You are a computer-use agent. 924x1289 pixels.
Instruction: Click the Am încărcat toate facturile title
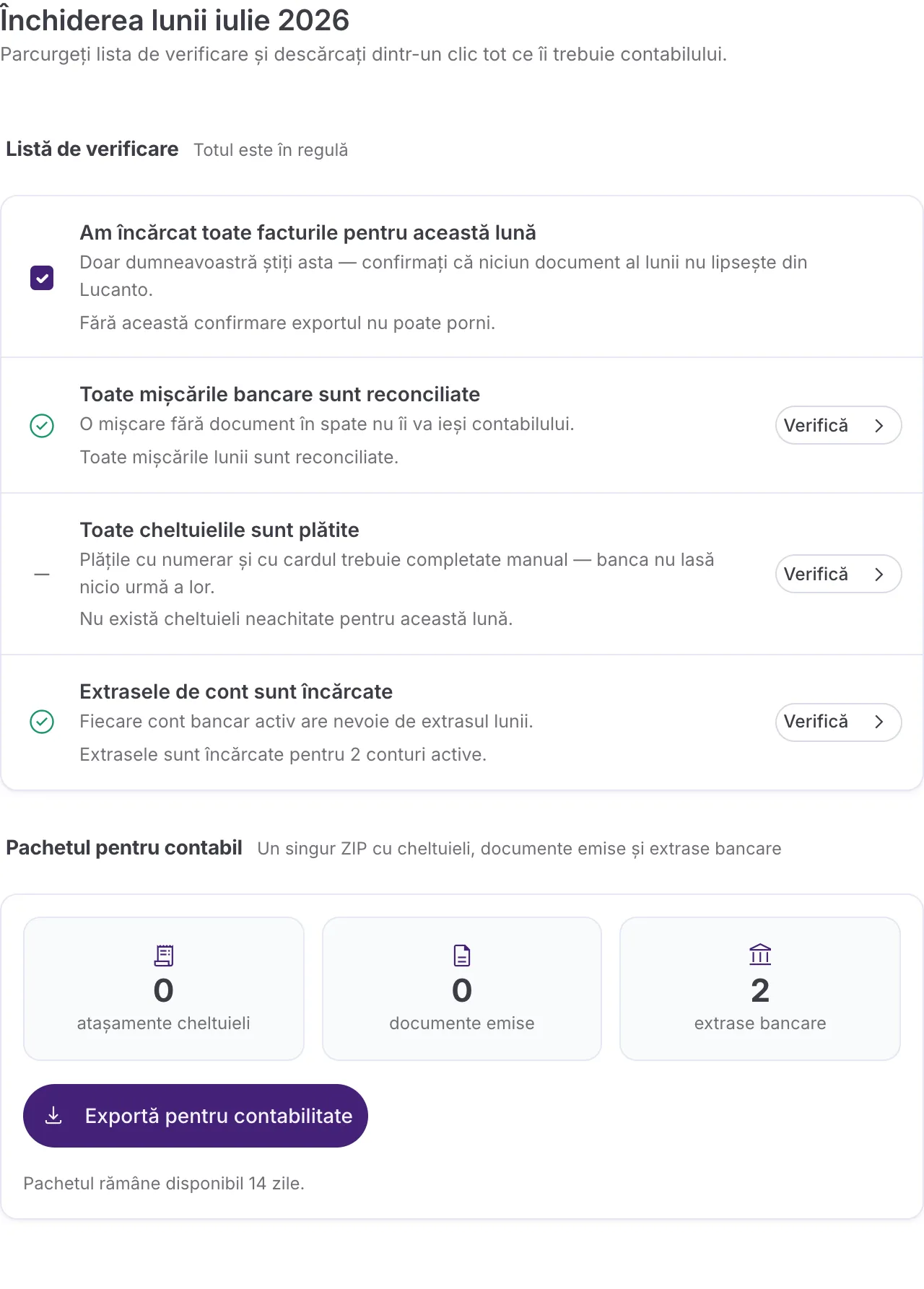coord(308,232)
